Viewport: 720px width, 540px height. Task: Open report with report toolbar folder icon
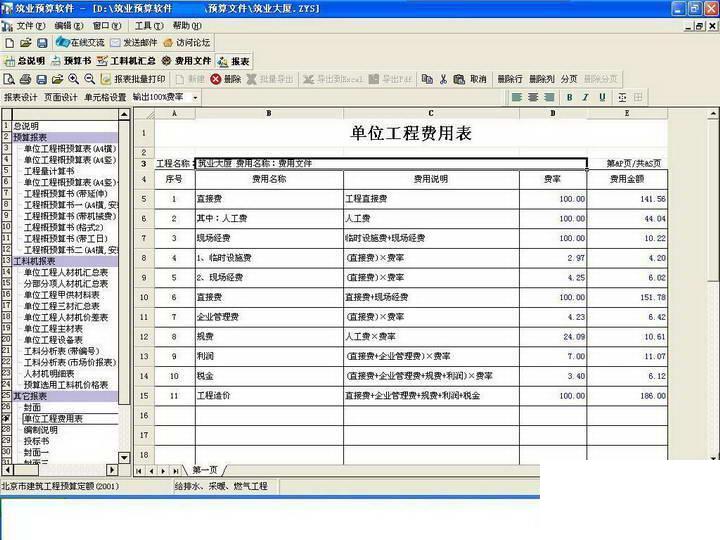coord(57,79)
